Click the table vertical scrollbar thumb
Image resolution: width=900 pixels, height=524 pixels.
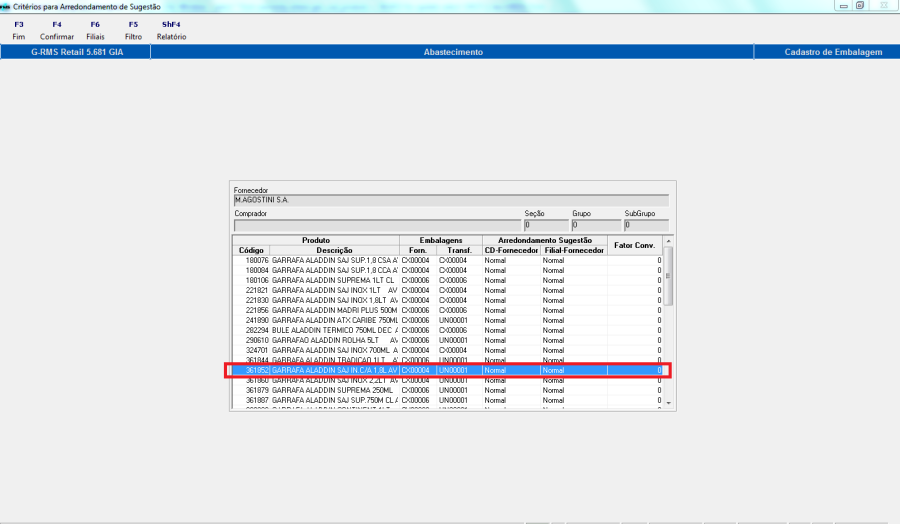[x=668, y=276]
